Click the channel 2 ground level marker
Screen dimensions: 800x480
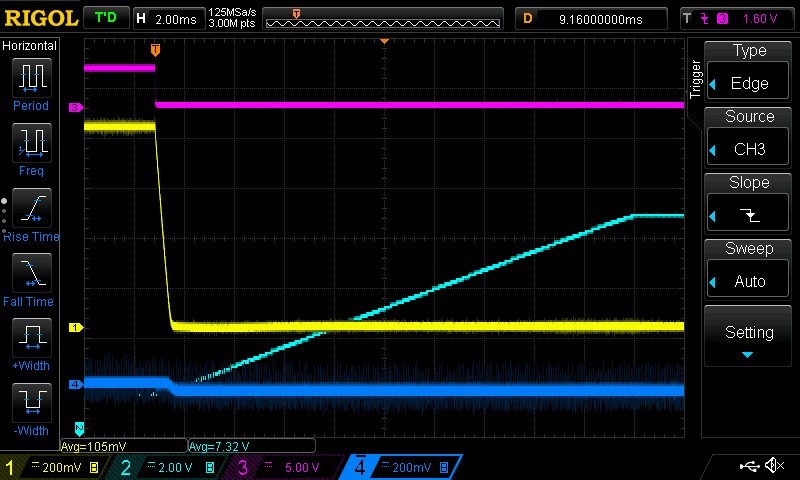(x=79, y=429)
